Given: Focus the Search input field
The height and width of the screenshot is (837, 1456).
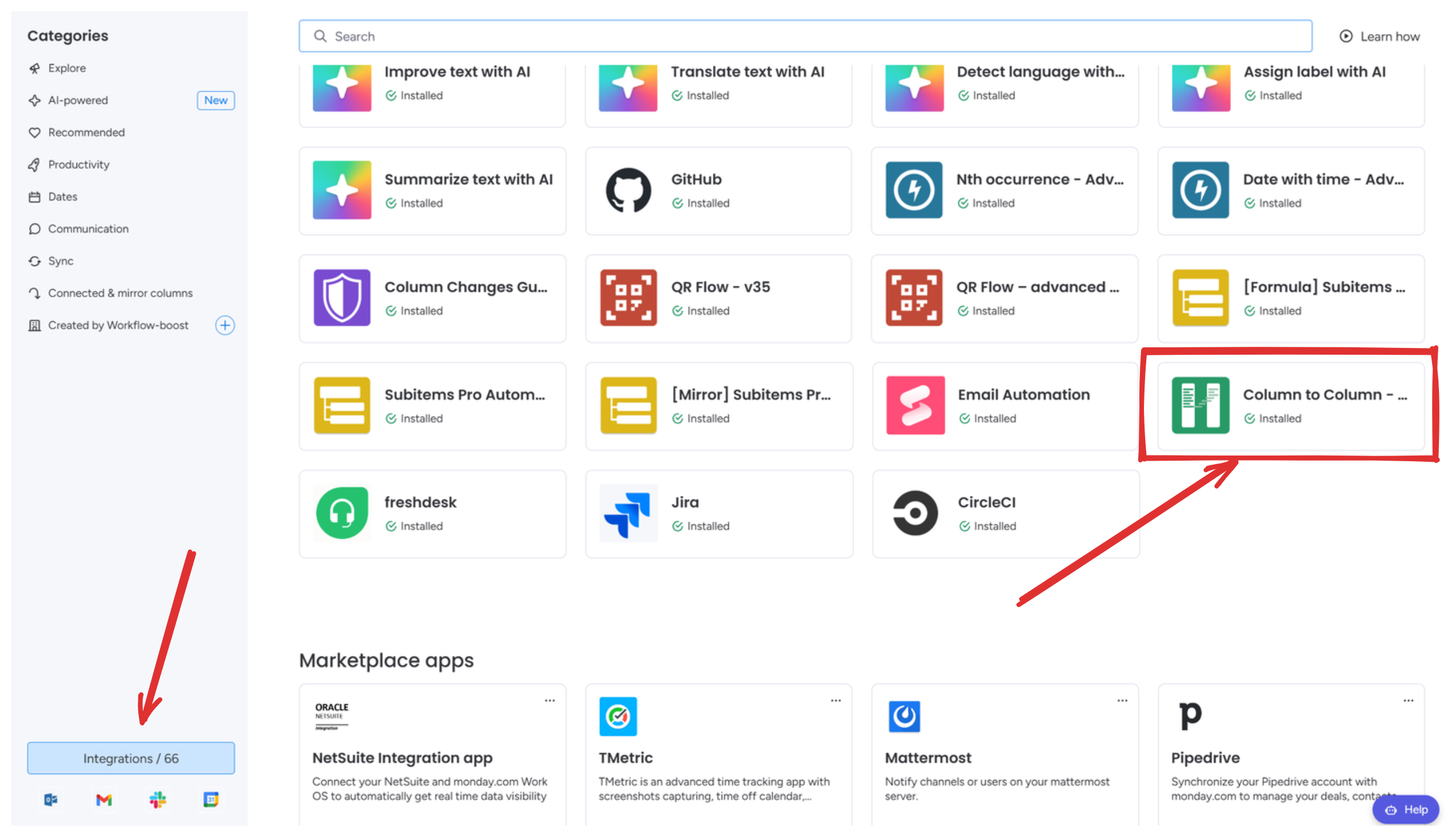Looking at the screenshot, I should [x=805, y=37].
